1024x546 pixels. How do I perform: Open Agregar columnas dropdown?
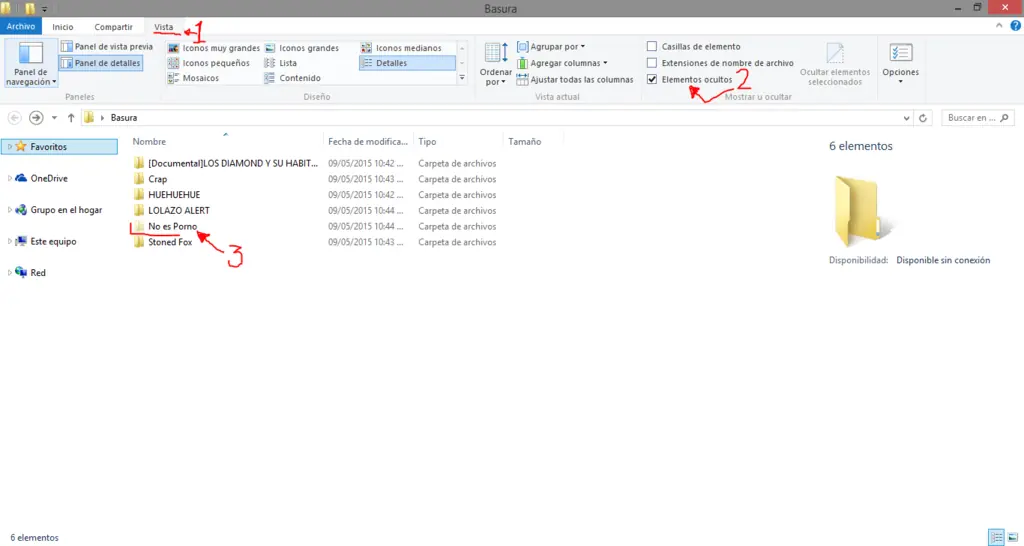click(562, 63)
